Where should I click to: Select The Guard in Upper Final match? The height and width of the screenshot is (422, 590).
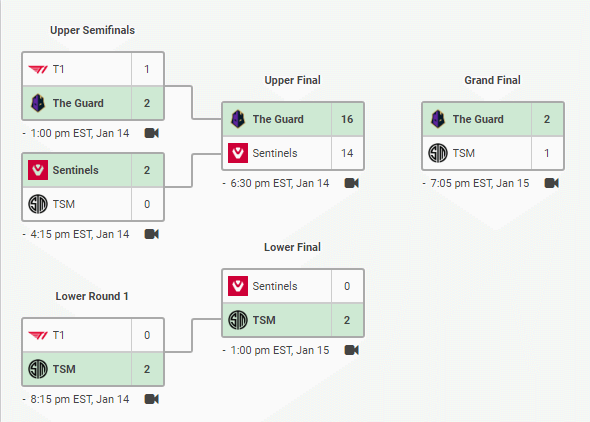[x=293, y=119]
